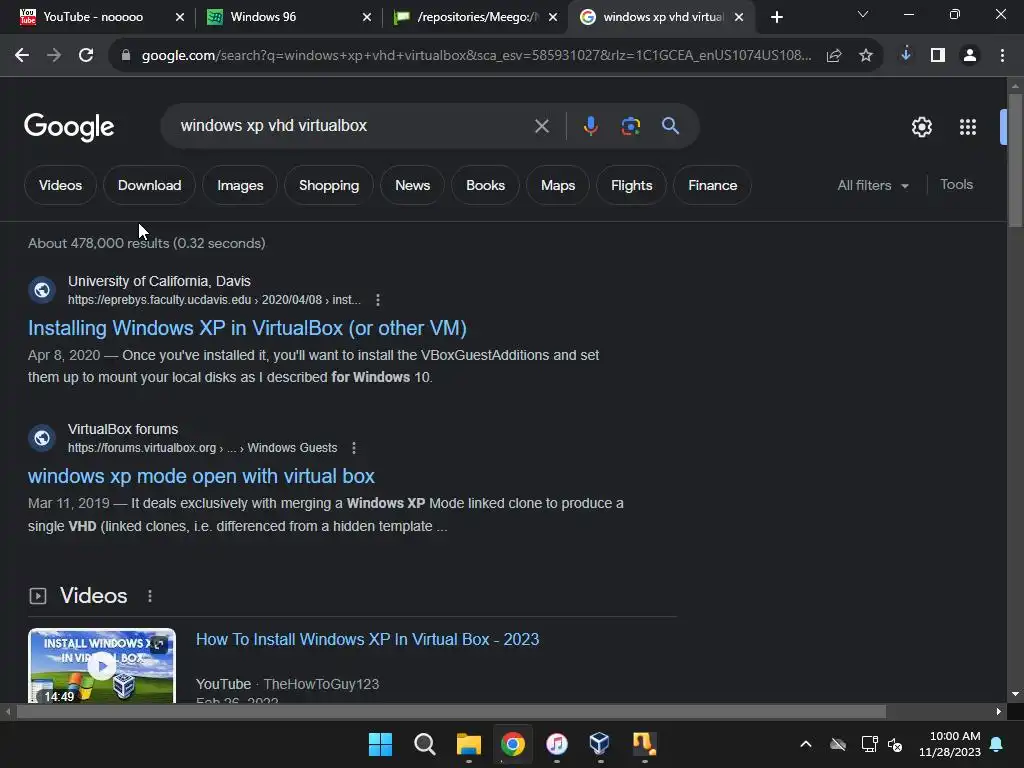This screenshot has height=768, width=1024.
Task: Click the browser forward arrow
Action: (54, 56)
